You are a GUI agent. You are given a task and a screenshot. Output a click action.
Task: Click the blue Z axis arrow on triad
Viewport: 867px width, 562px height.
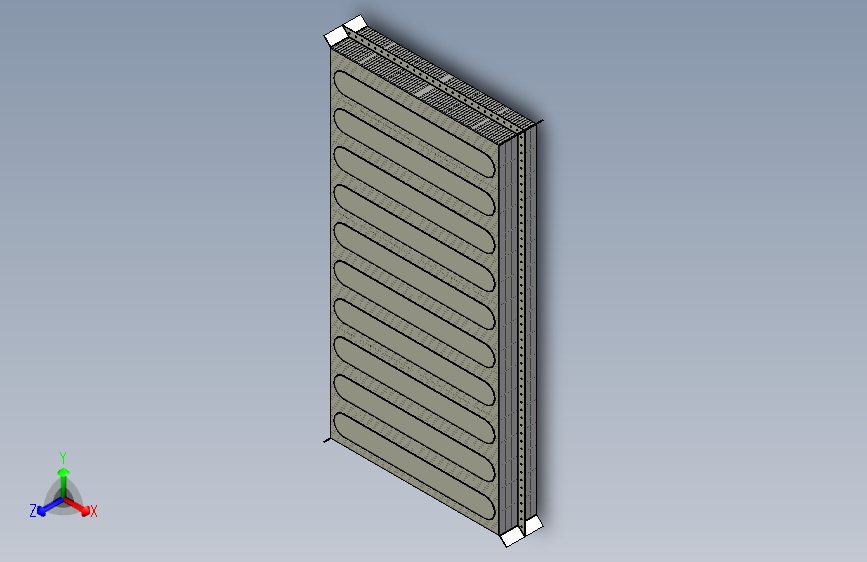[49, 507]
